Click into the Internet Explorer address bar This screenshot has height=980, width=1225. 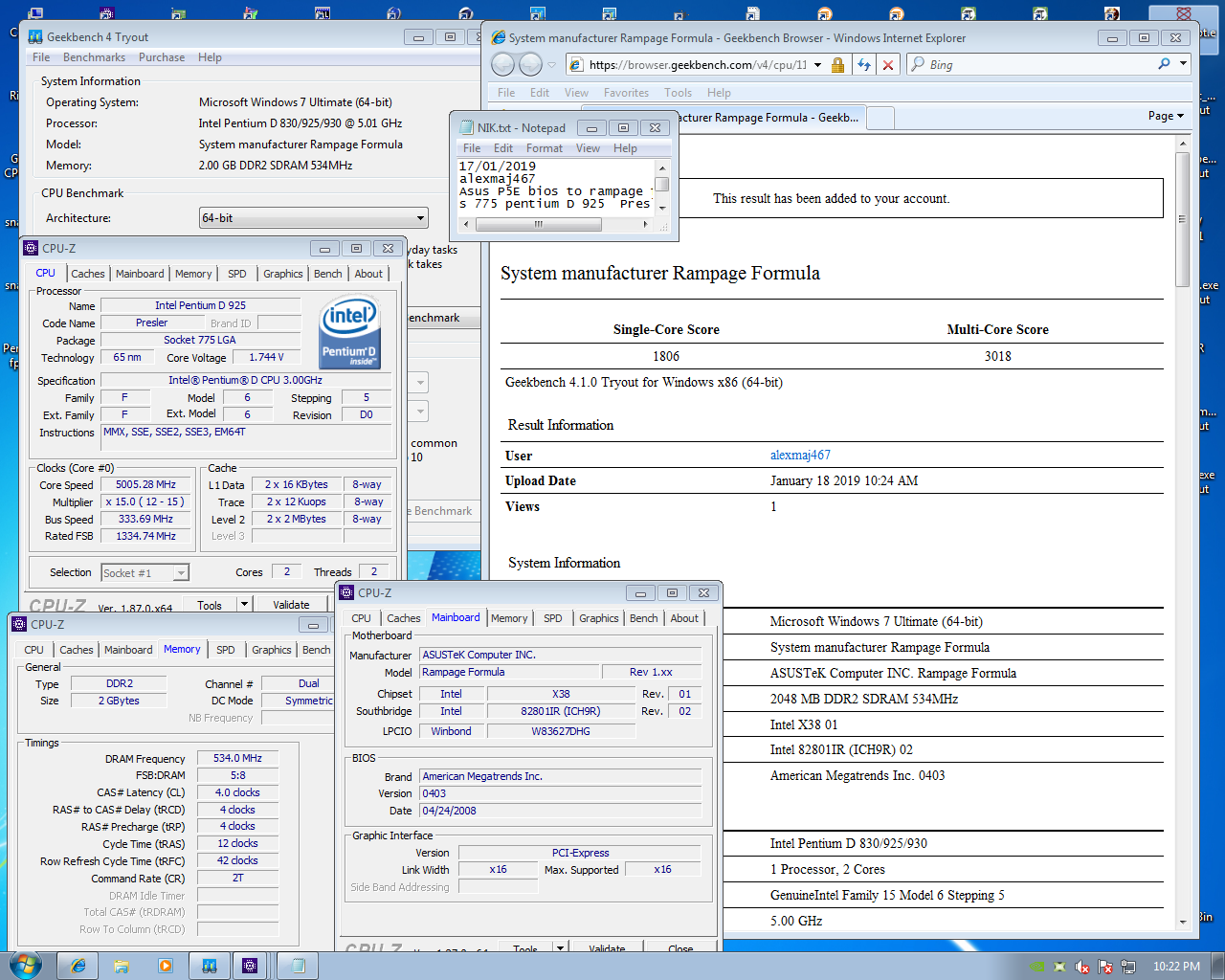click(x=698, y=64)
